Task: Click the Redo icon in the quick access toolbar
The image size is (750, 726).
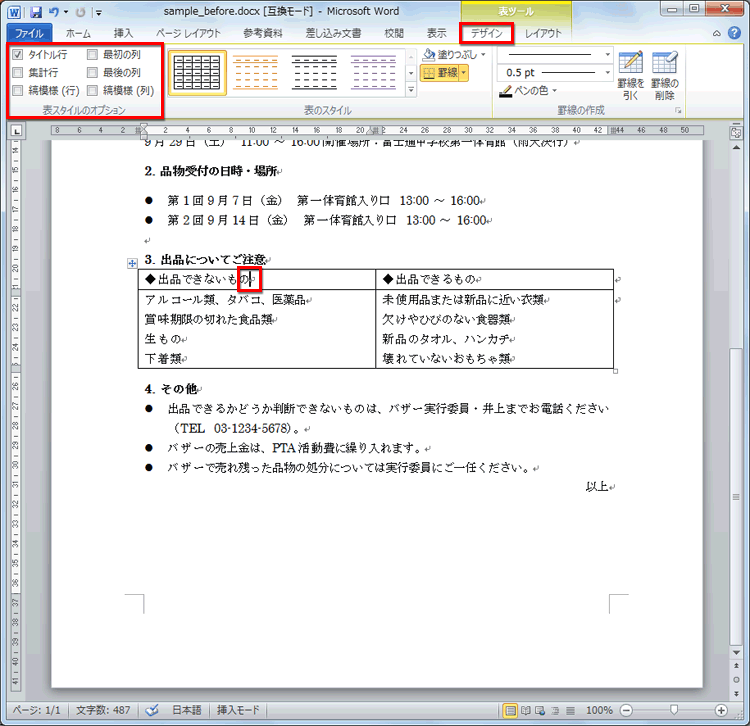Action: 80,12
